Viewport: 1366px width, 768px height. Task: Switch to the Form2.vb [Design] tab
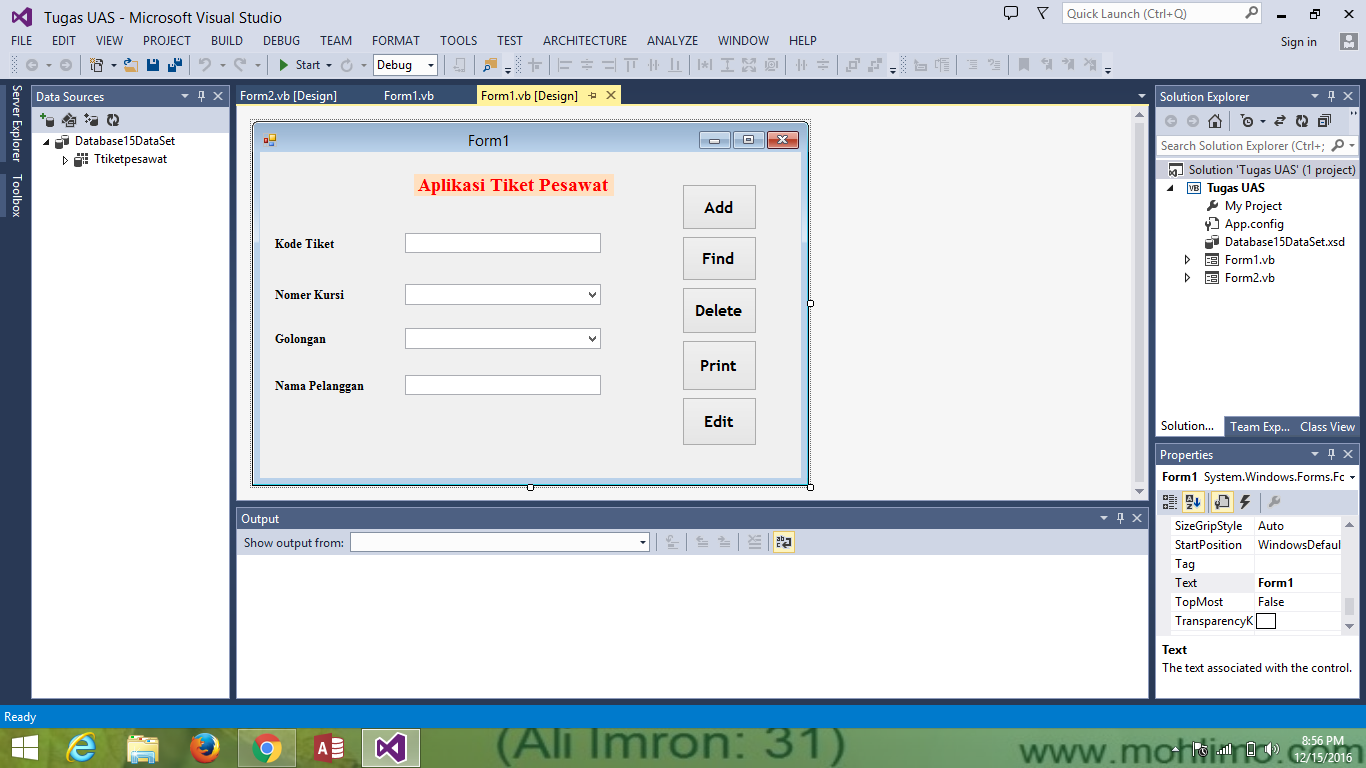pyautogui.click(x=290, y=95)
